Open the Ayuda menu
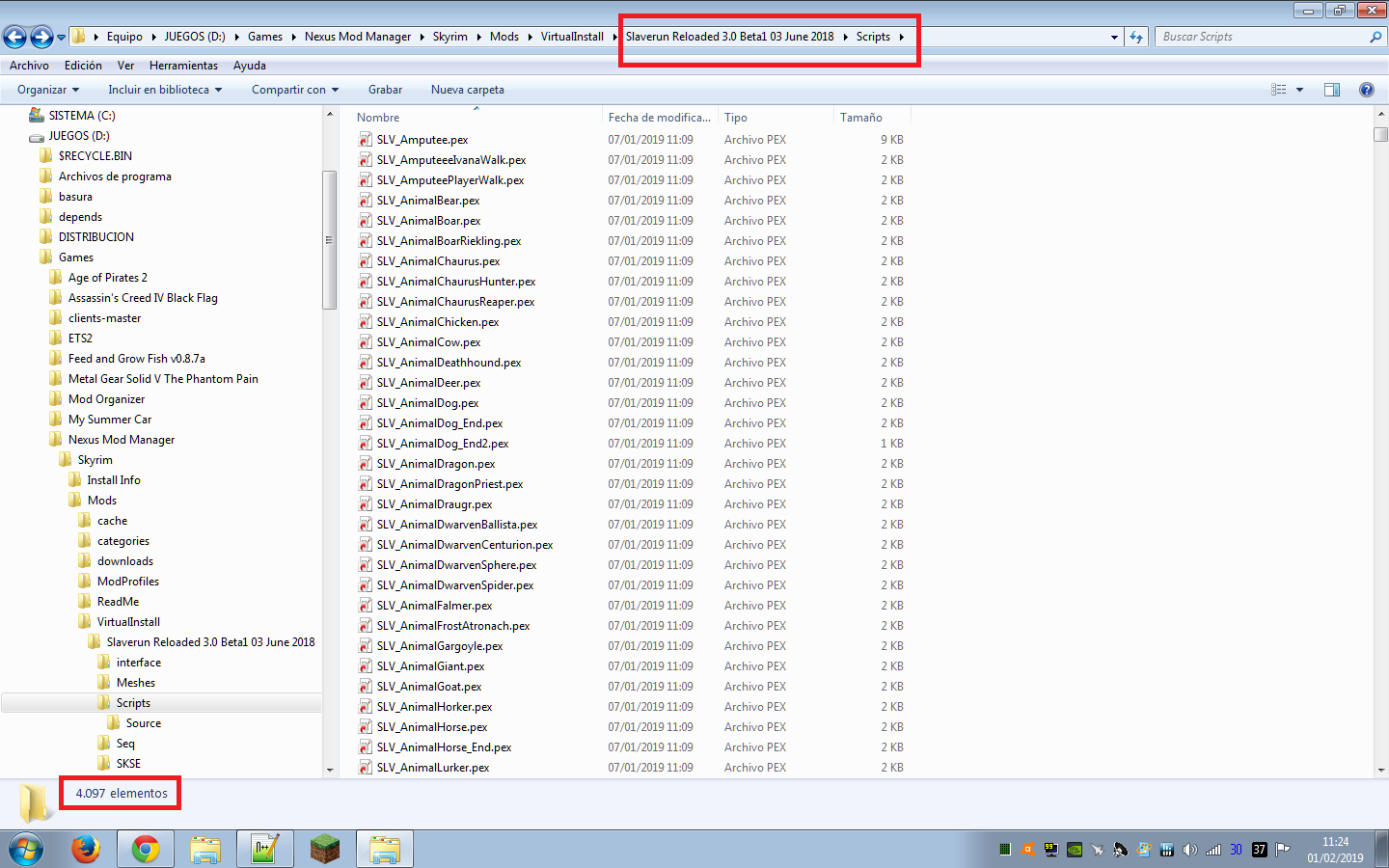Screen dimensions: 1389x868 pyautogui.click(x=249, y=66)
